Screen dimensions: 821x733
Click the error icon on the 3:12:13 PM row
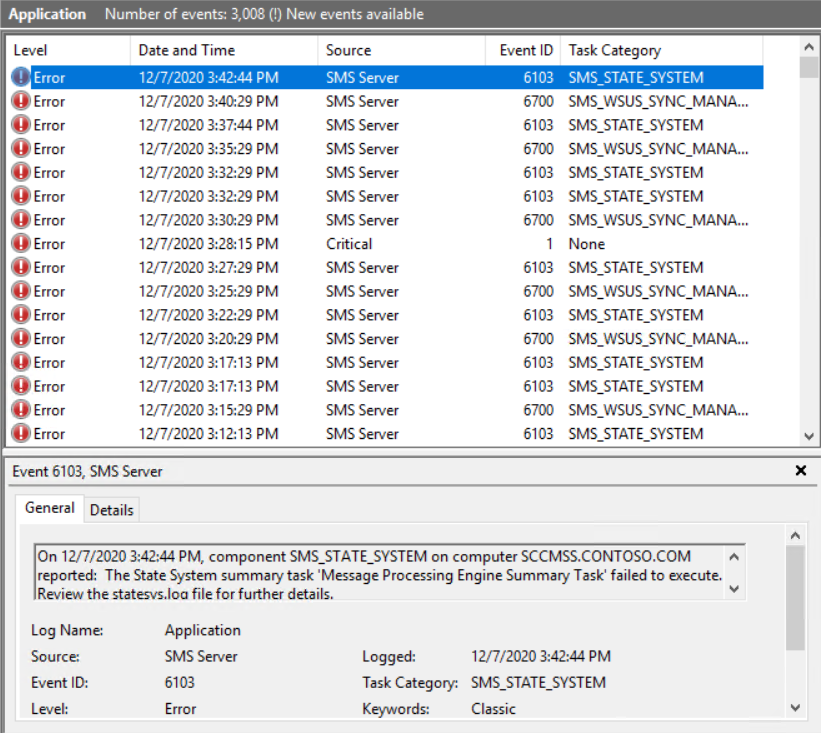(21, 434)
